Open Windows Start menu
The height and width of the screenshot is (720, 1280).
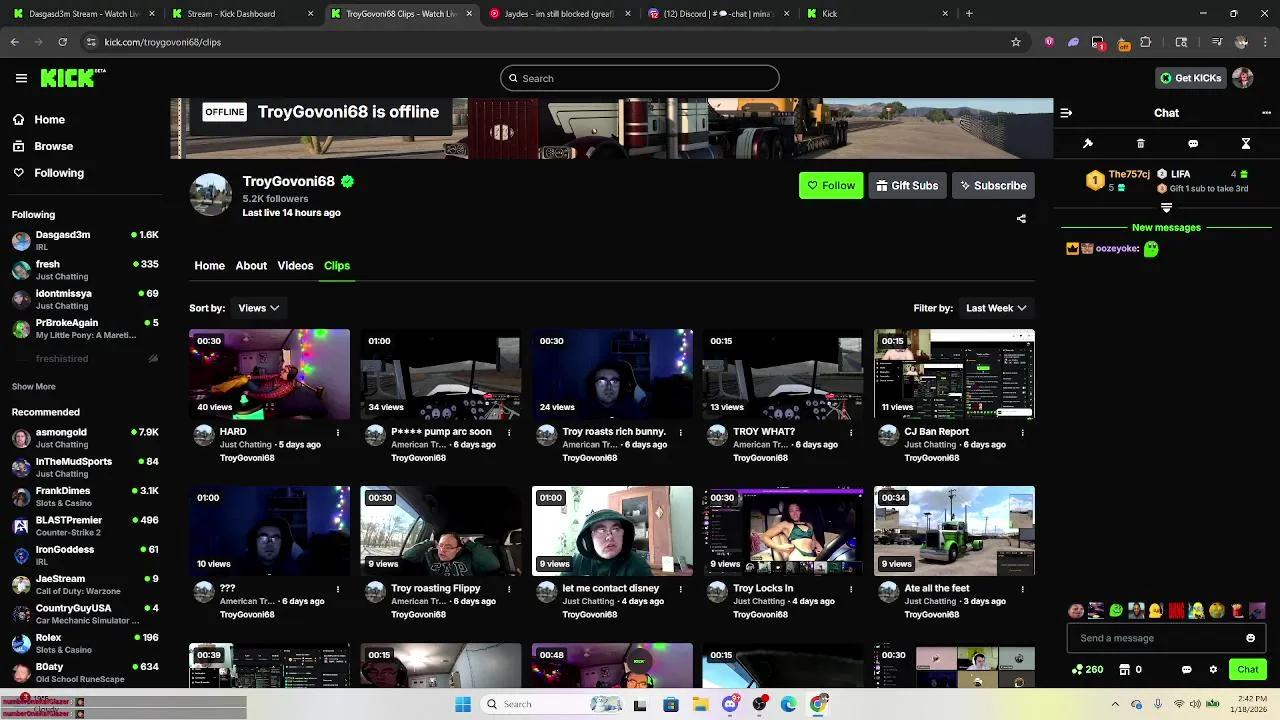(463, 704)
